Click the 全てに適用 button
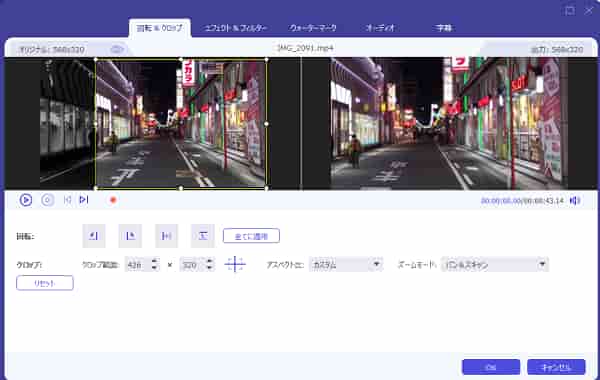This screenshot has width=600, height=380. [251, 236]
